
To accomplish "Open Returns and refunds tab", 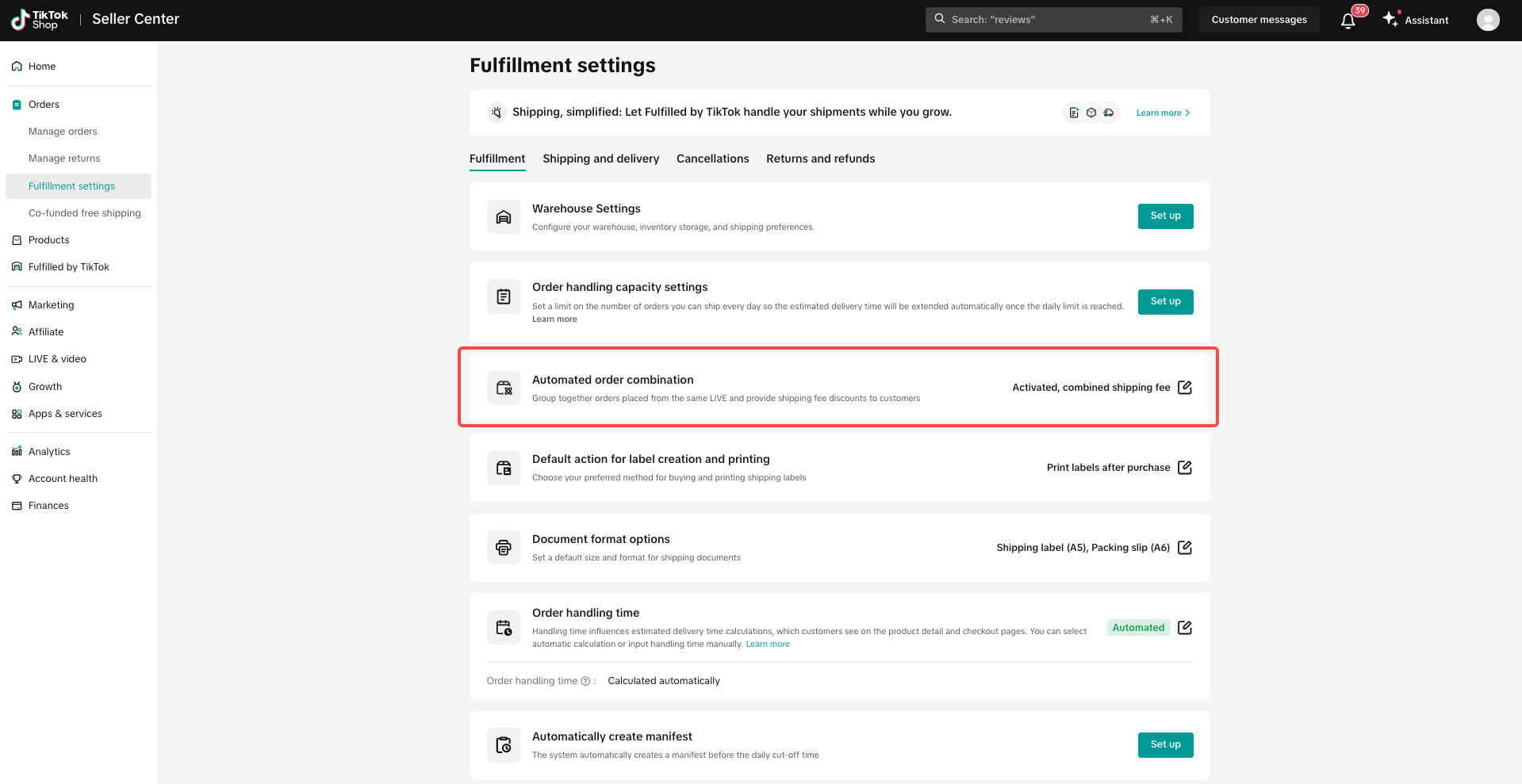I will tap(820, 159).
